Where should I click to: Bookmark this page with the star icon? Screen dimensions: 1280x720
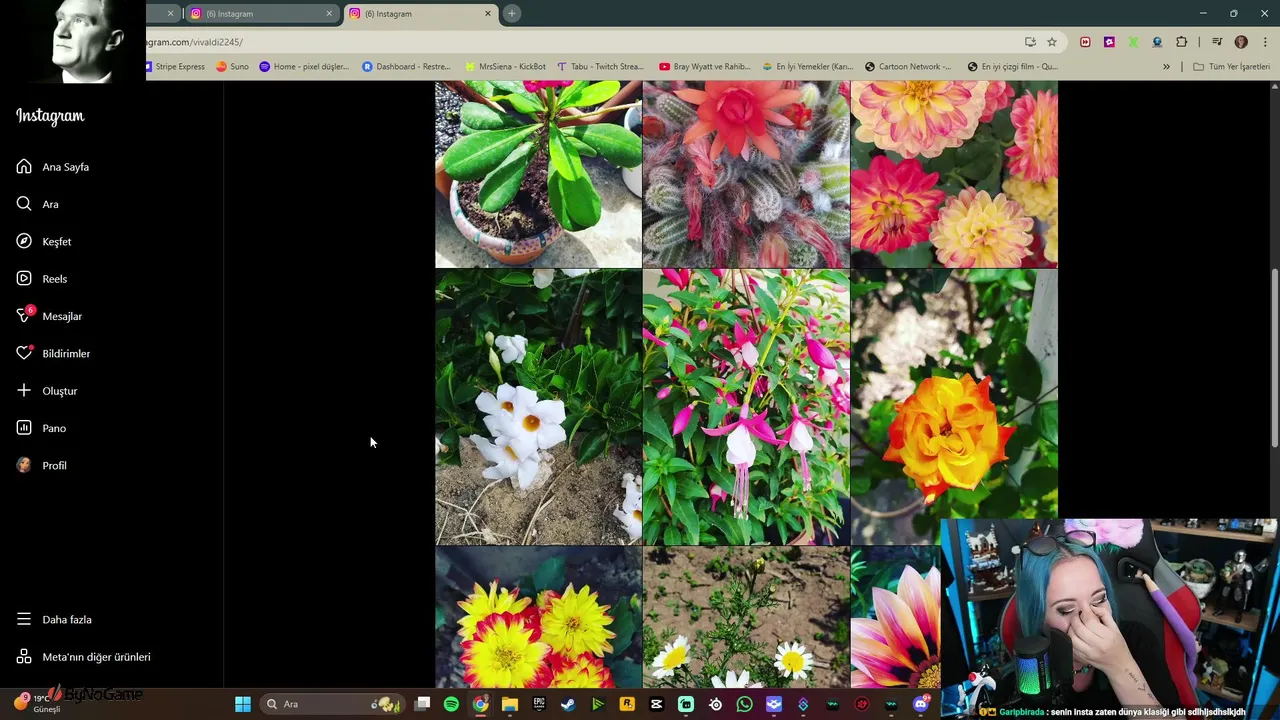[1052, 42]
